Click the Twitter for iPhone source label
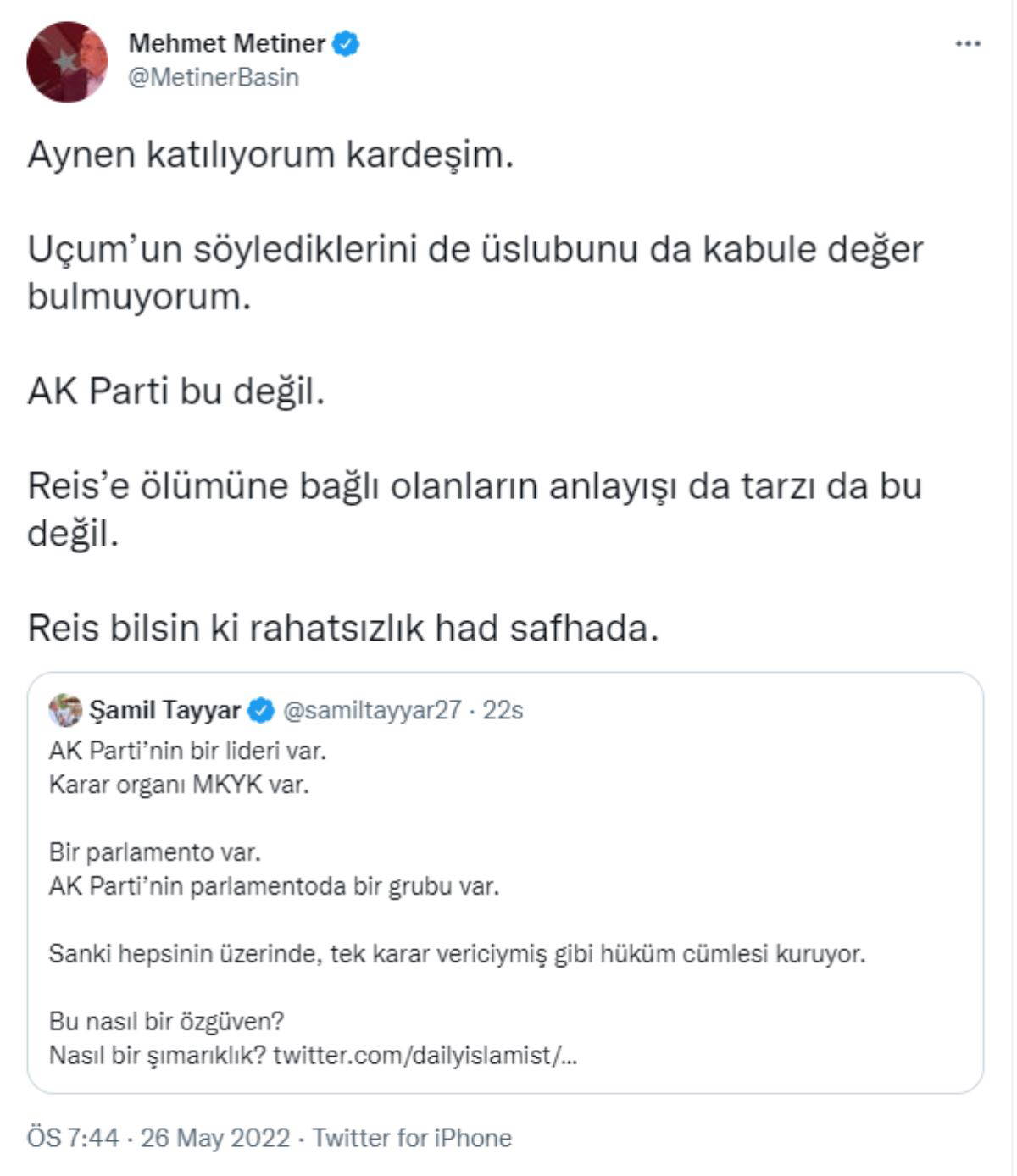The height and width of the screenshot is (1176, 1017). [x=413, y=1137]
